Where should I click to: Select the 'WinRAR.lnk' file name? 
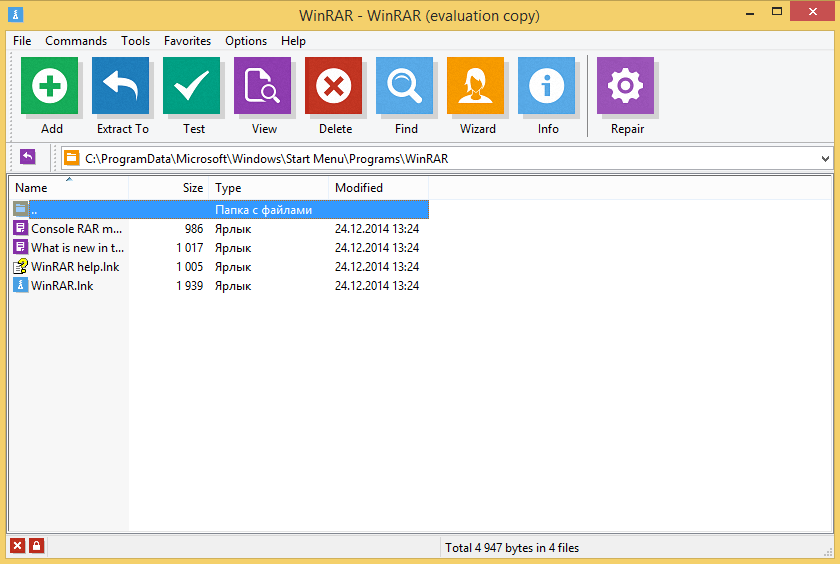pos(62,285)
